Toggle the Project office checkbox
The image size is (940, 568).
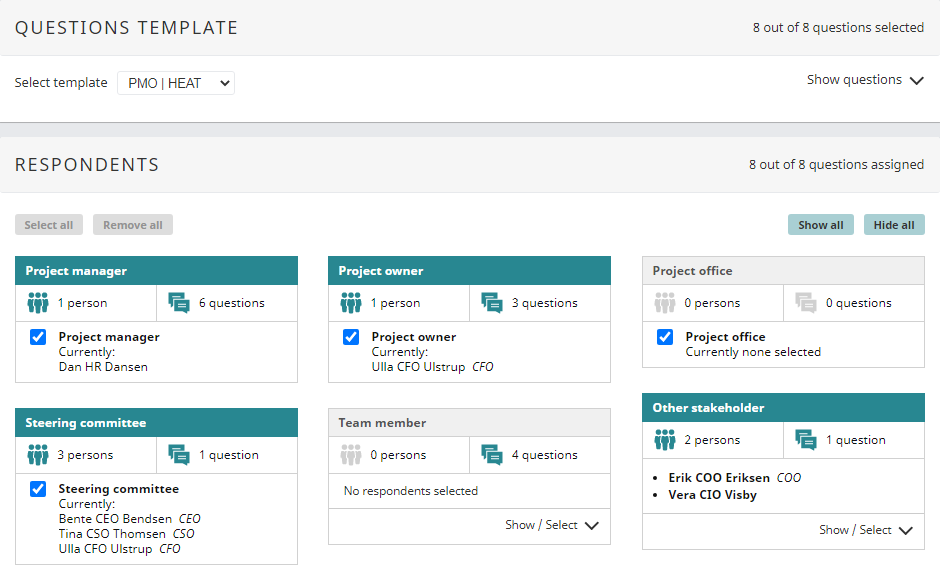[x=665, y=338]
